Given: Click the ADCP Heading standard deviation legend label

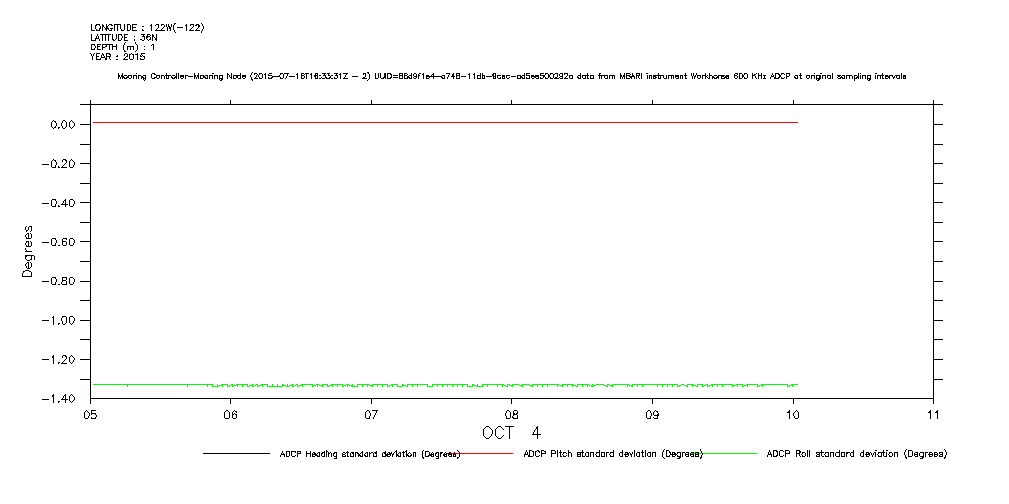Looking at the screenshot, I should tap(369, 454).
